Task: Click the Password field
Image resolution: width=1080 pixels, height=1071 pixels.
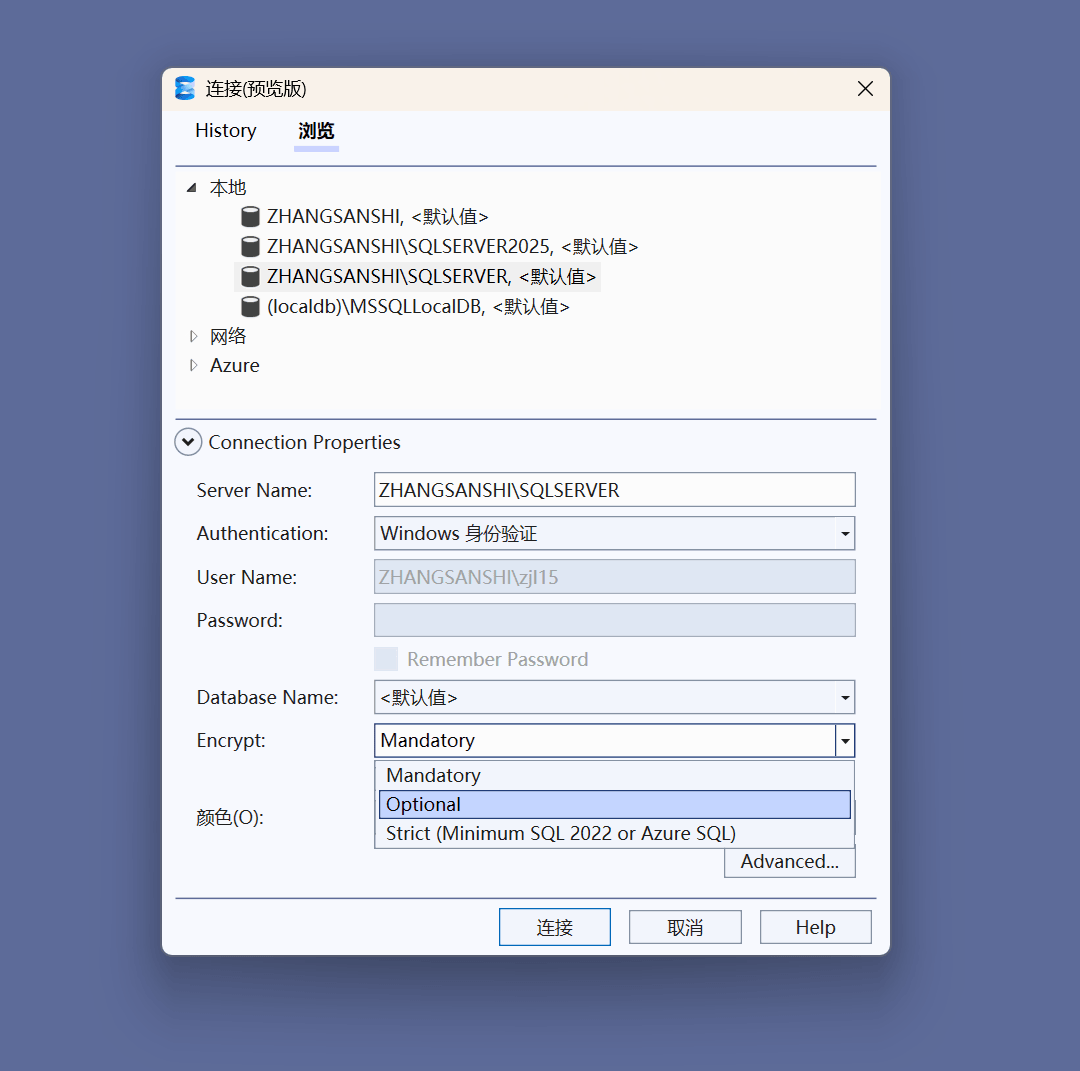Action: click(x=614, y=620)
